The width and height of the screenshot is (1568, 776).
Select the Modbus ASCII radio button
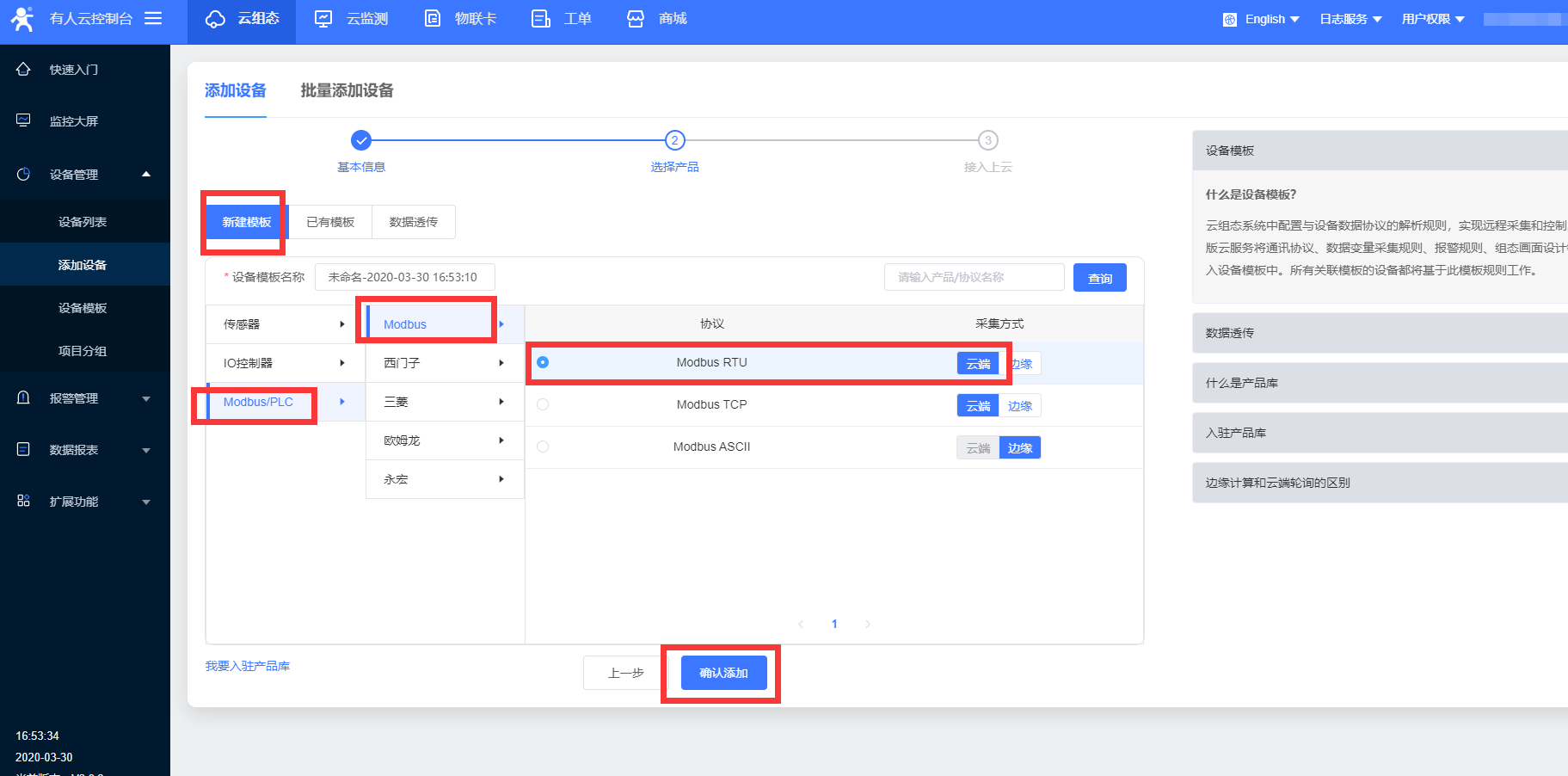coord(543,447)
